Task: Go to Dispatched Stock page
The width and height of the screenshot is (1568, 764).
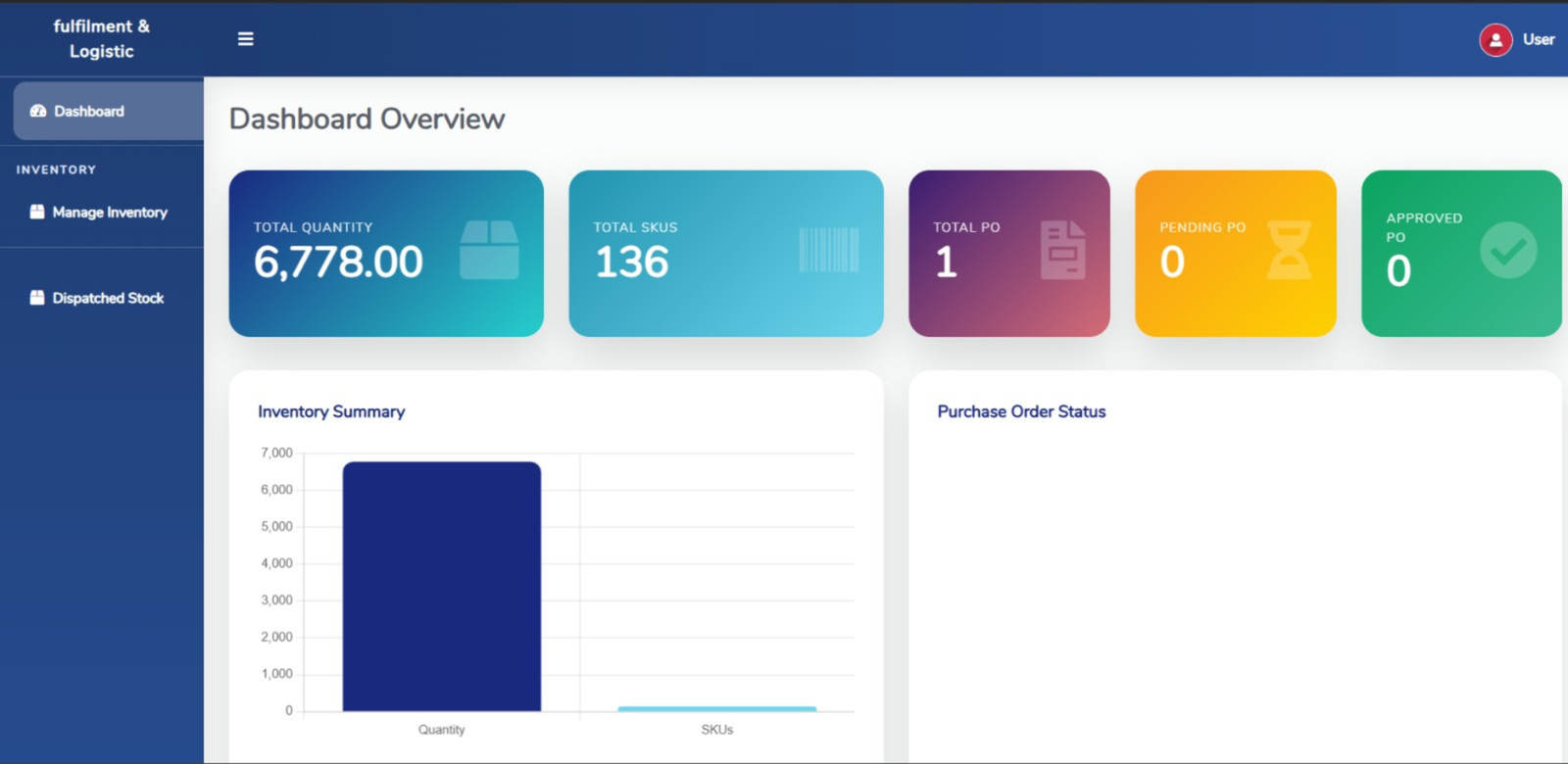Action: point(108,298)
